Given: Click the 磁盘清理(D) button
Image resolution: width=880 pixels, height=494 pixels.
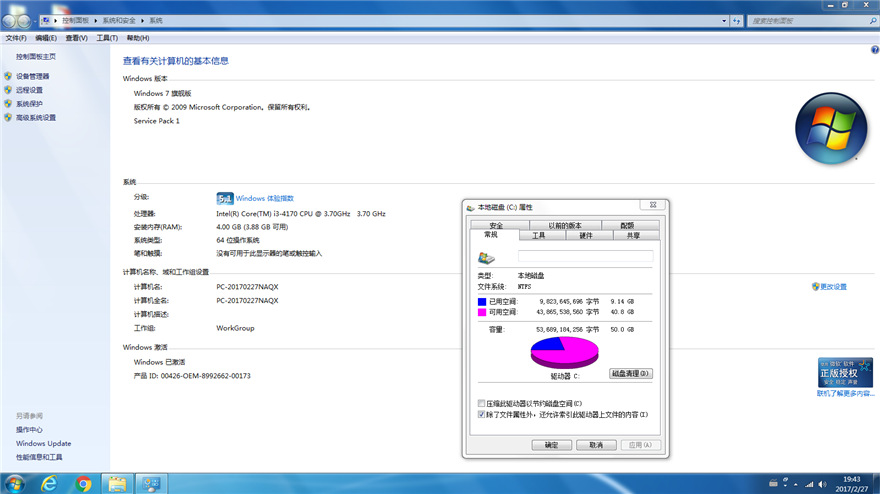Looking at the screenshot, I should tap(631, 373).
